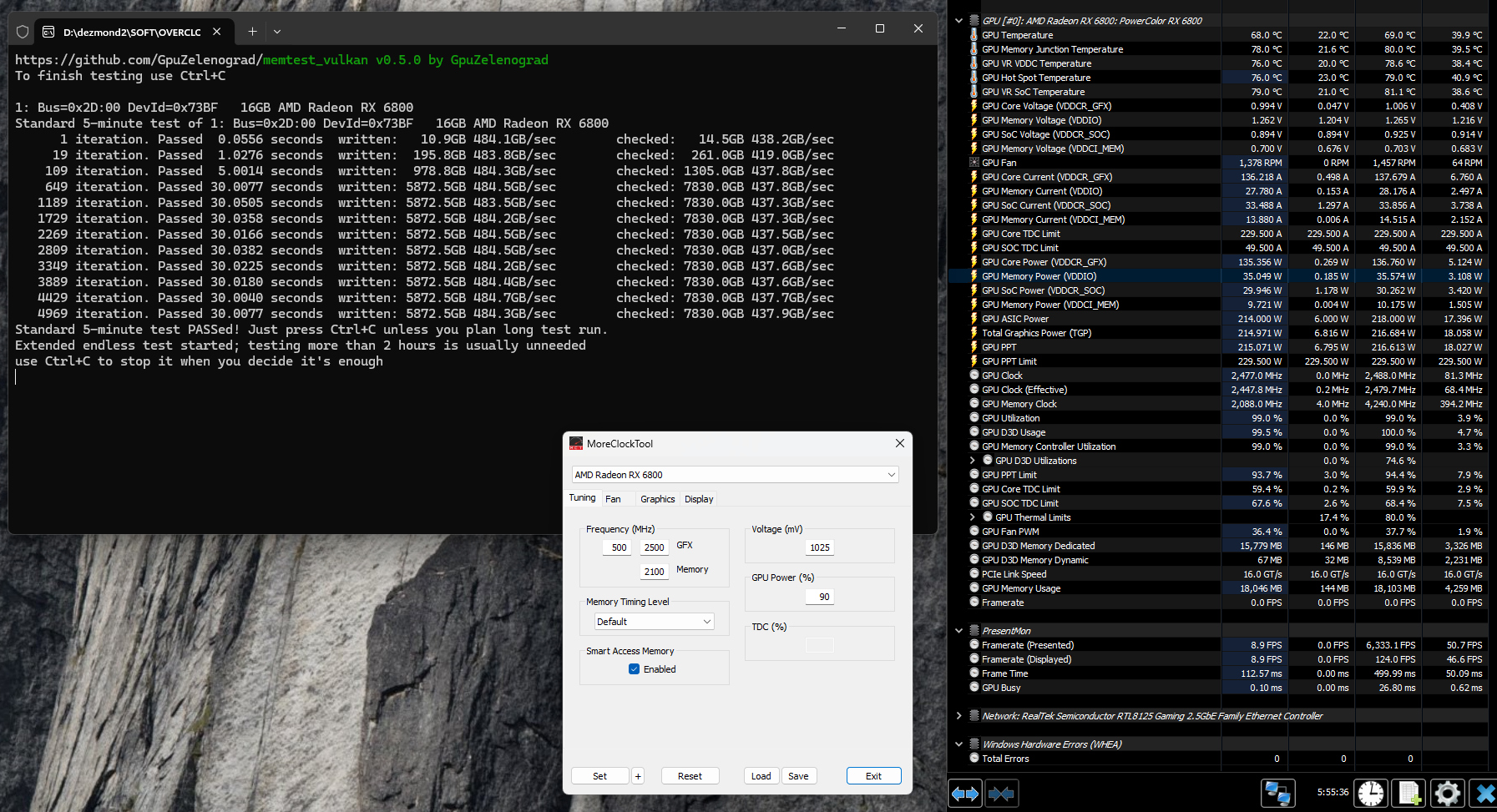Select the D:\dezmond2\SOFT\OVERCLC terminal tab

[x=132, y=32]
